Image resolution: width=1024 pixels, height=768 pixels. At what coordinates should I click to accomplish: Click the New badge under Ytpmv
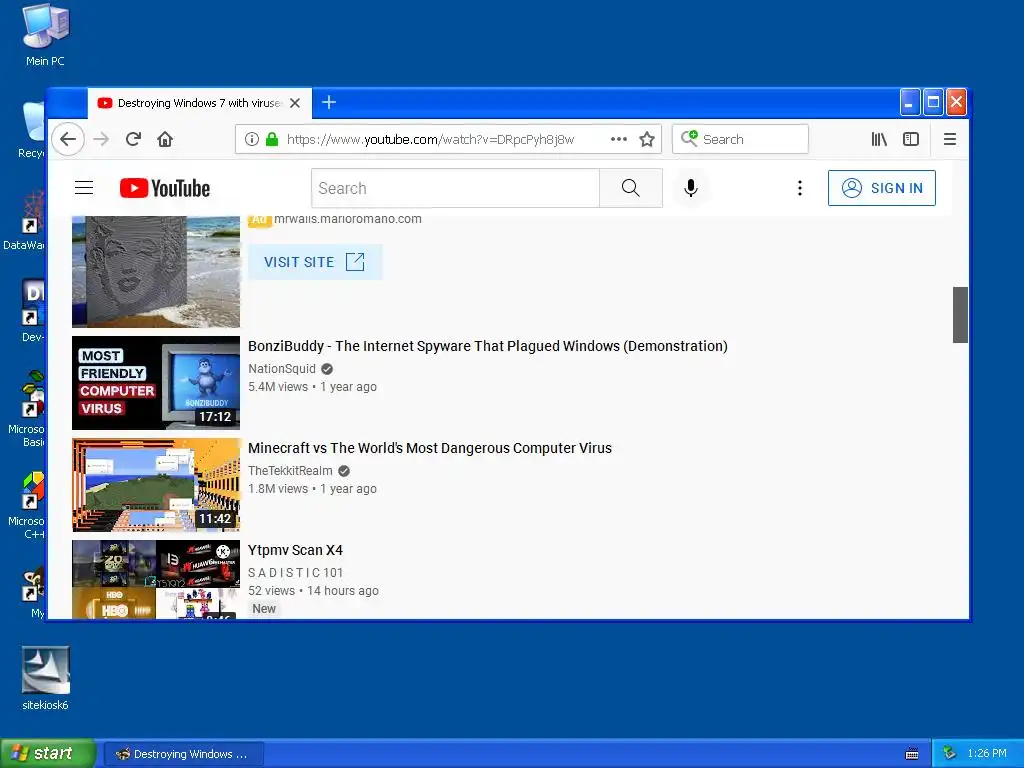tap(264, 609)
